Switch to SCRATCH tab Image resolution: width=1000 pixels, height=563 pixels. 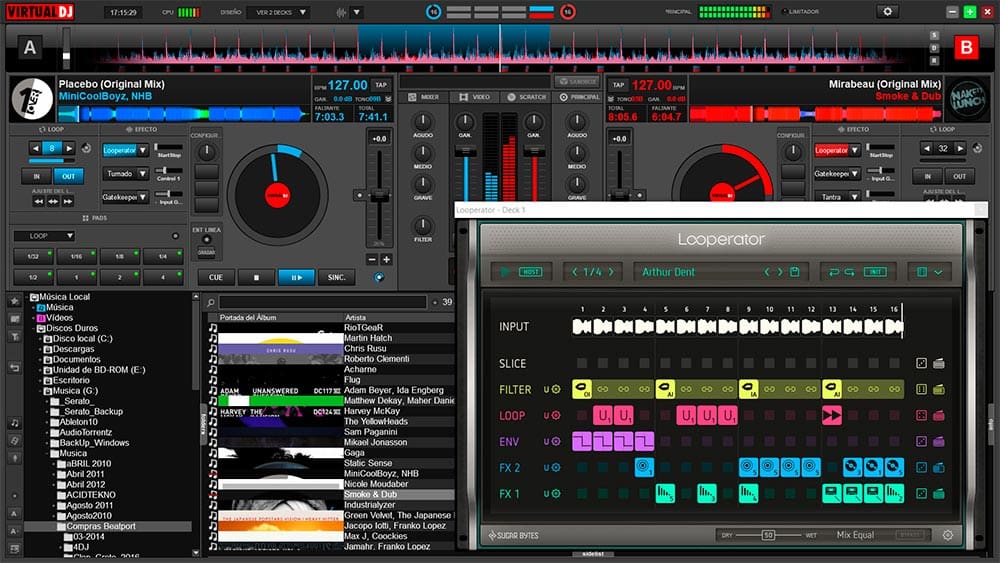point(527,97)
